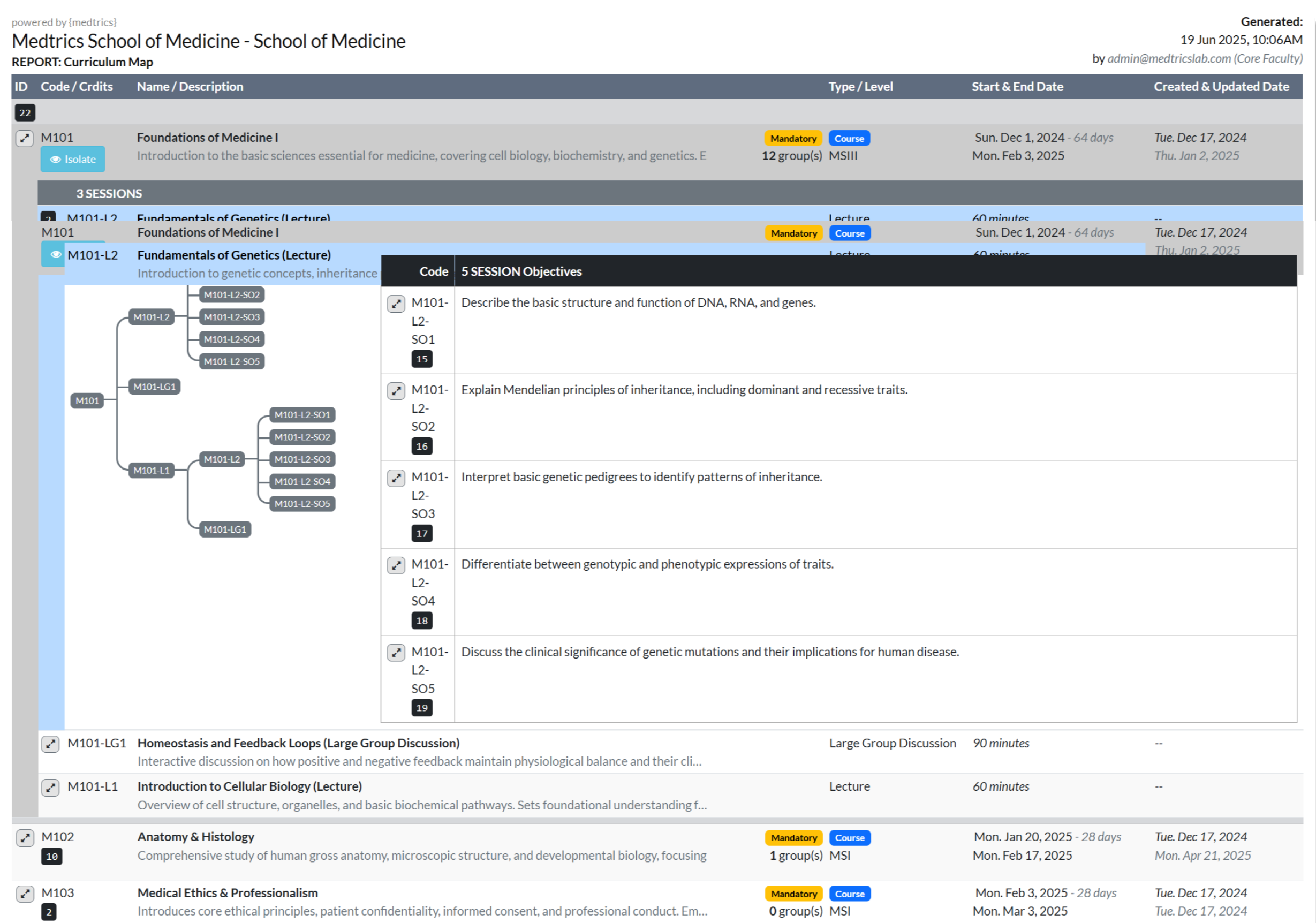Expand the M101 course row icon
The height and width of the screenshot is (923, 1316).
click(x=25, y=138)
